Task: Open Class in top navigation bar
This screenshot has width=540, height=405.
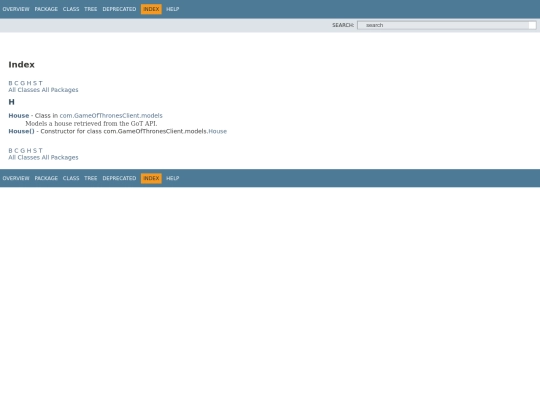Action: coord(71,9)
